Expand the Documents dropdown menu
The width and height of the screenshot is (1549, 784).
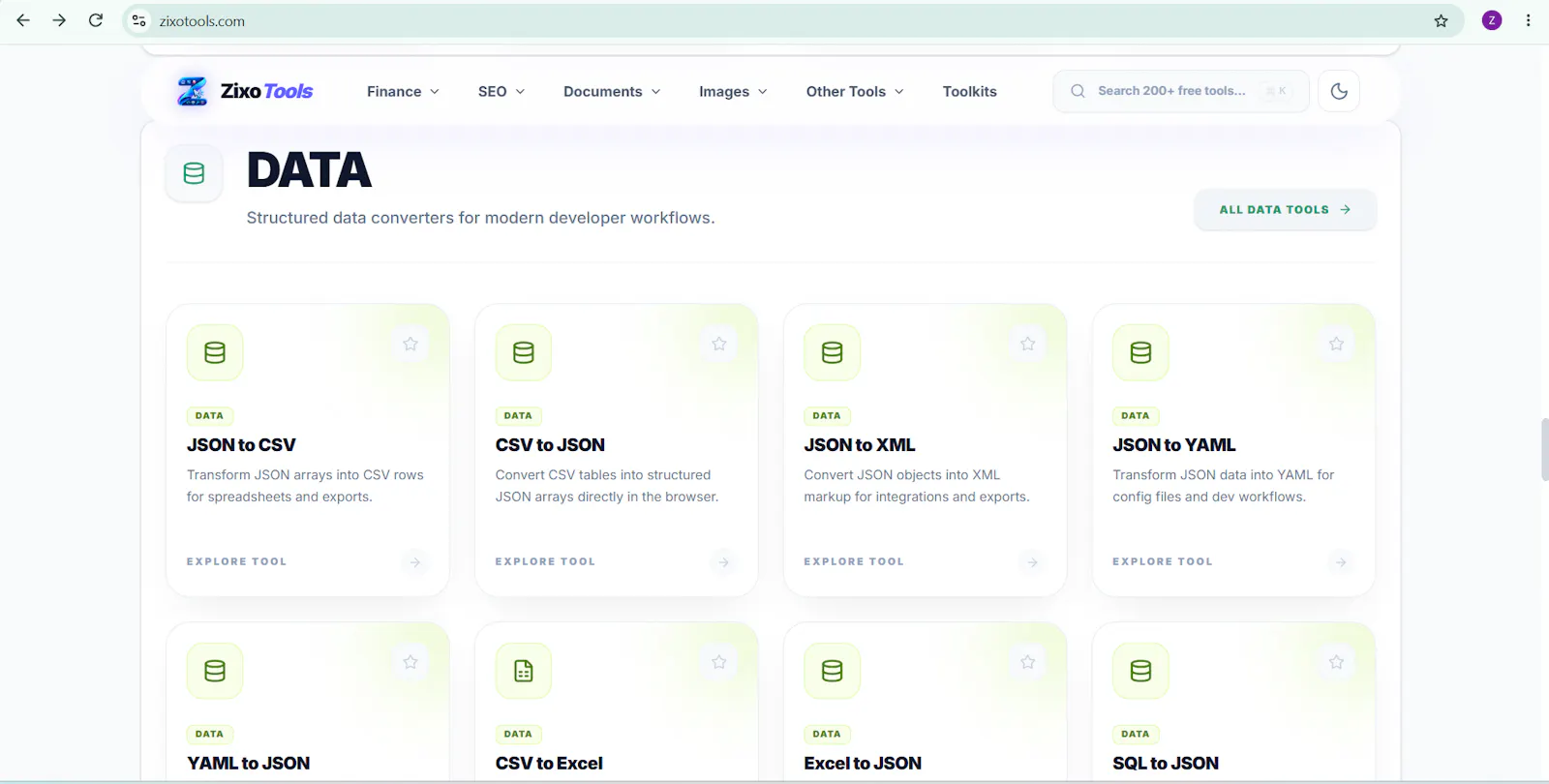point(612,91)
